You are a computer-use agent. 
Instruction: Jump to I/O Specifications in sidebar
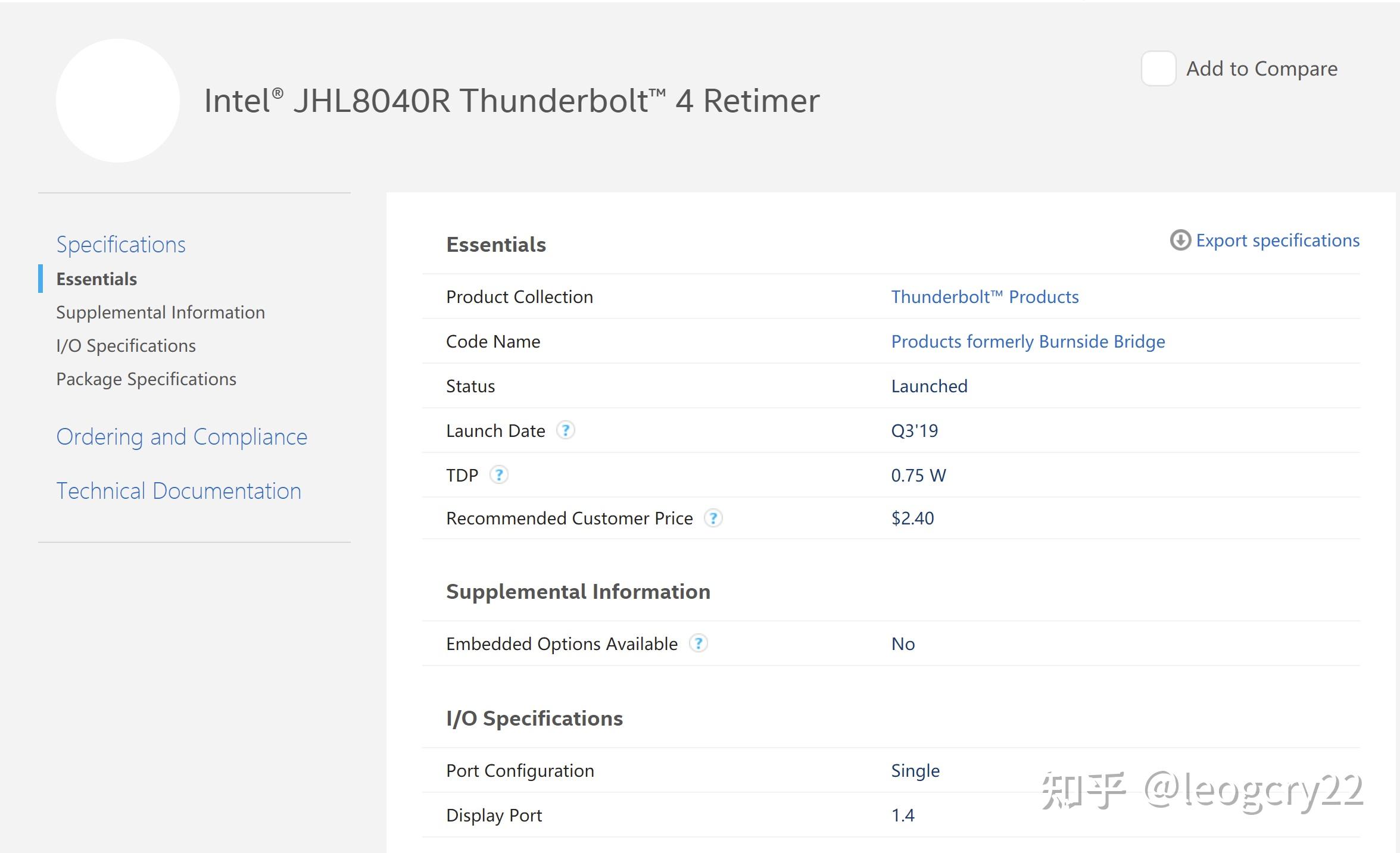coord(126,345)
